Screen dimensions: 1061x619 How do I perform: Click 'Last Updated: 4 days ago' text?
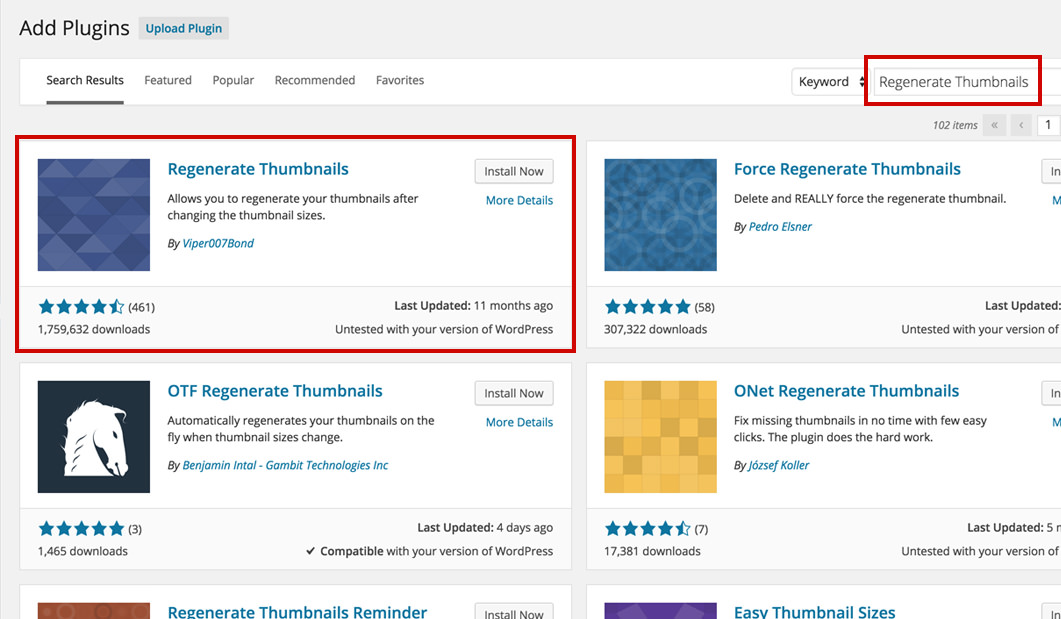pos(485,528)
